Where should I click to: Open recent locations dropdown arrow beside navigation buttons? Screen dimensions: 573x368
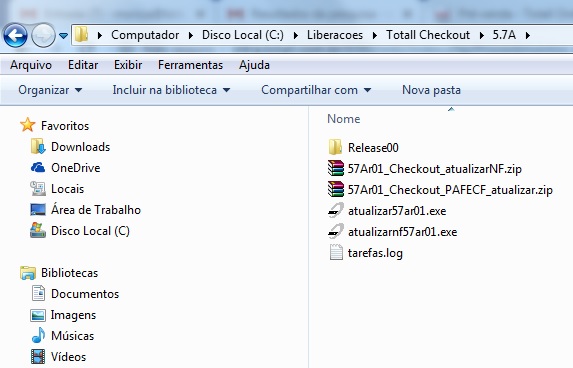63,36
